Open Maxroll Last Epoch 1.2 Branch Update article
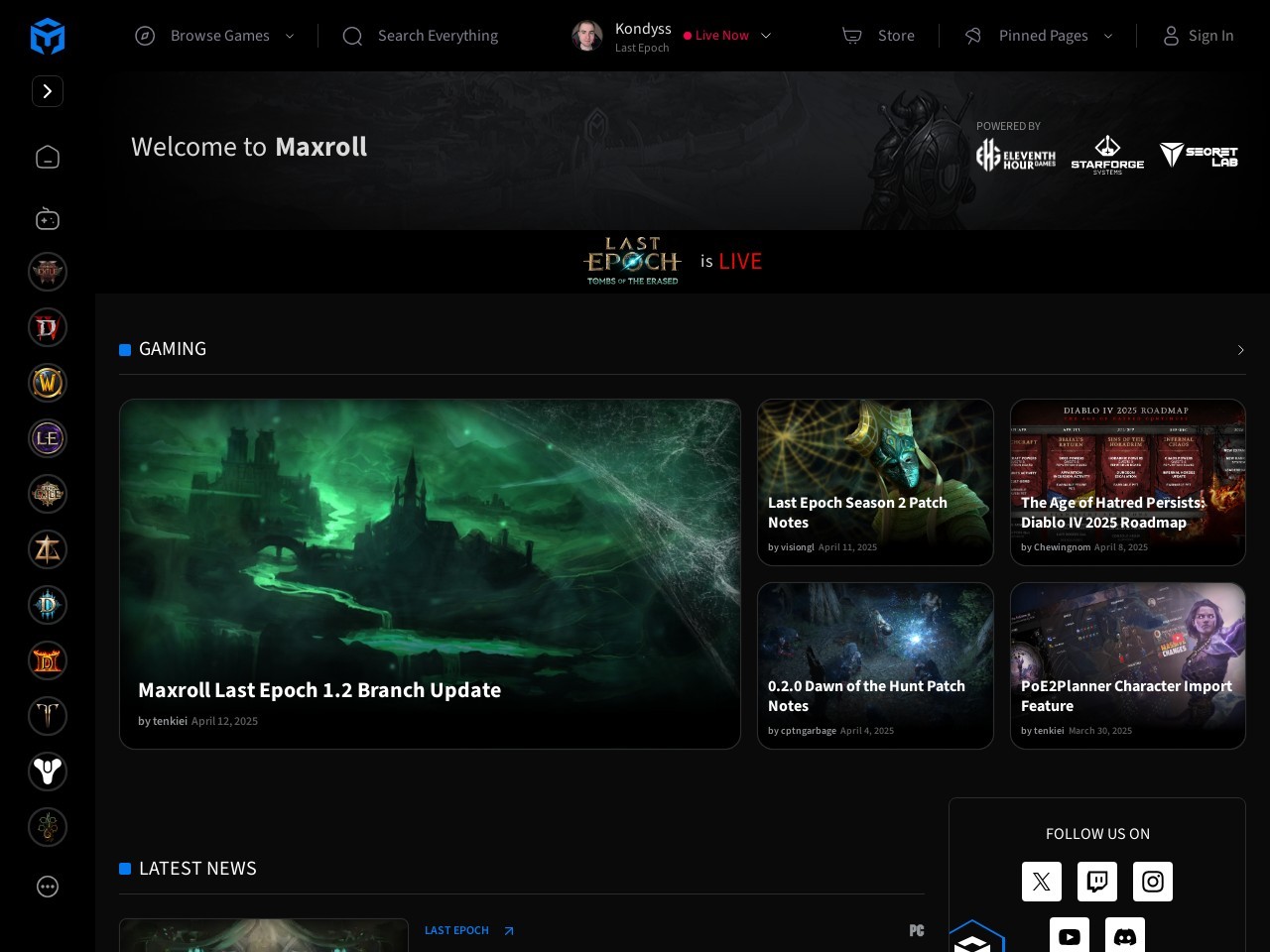 coord(430,574)
